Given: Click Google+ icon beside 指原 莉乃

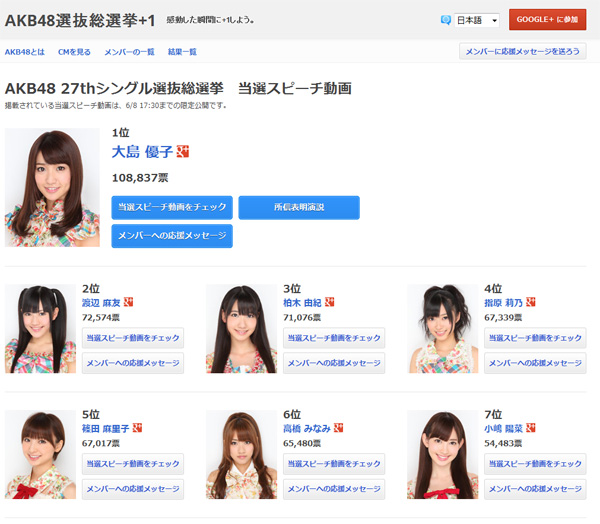Looking at the screenshot, I should click(x=531, y=302).
